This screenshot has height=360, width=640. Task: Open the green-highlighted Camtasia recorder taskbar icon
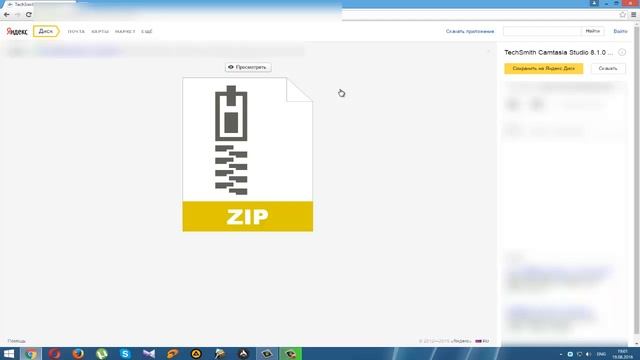coord(291,353)
